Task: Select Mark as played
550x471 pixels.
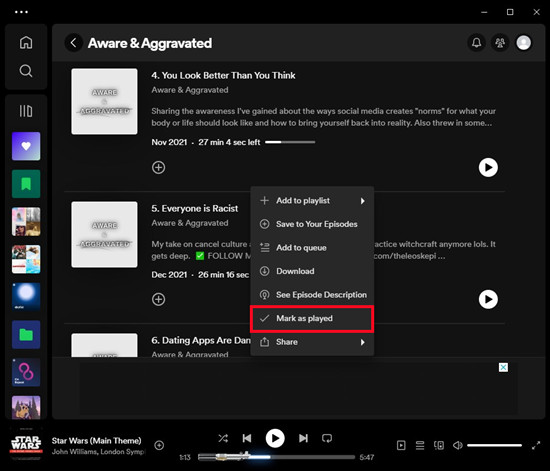Action: pos(312,318)
